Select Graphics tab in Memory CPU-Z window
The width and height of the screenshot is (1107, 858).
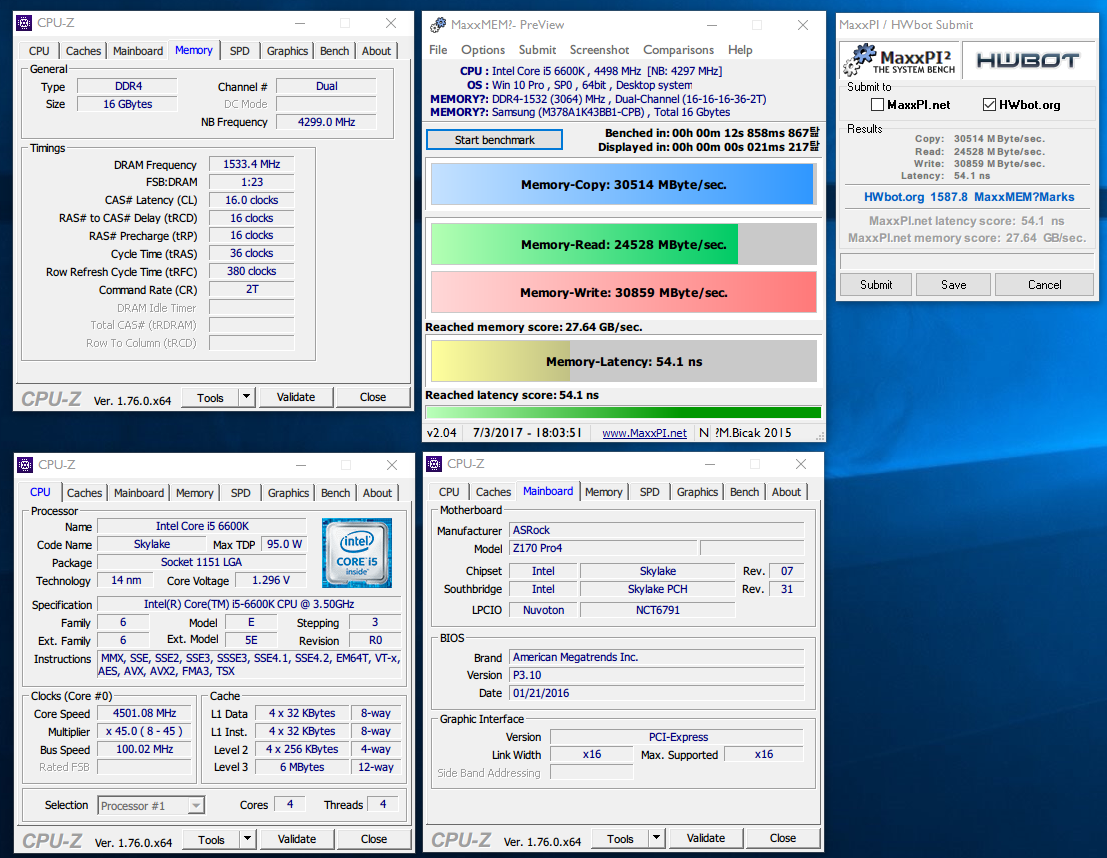click(x=287, y=51)
